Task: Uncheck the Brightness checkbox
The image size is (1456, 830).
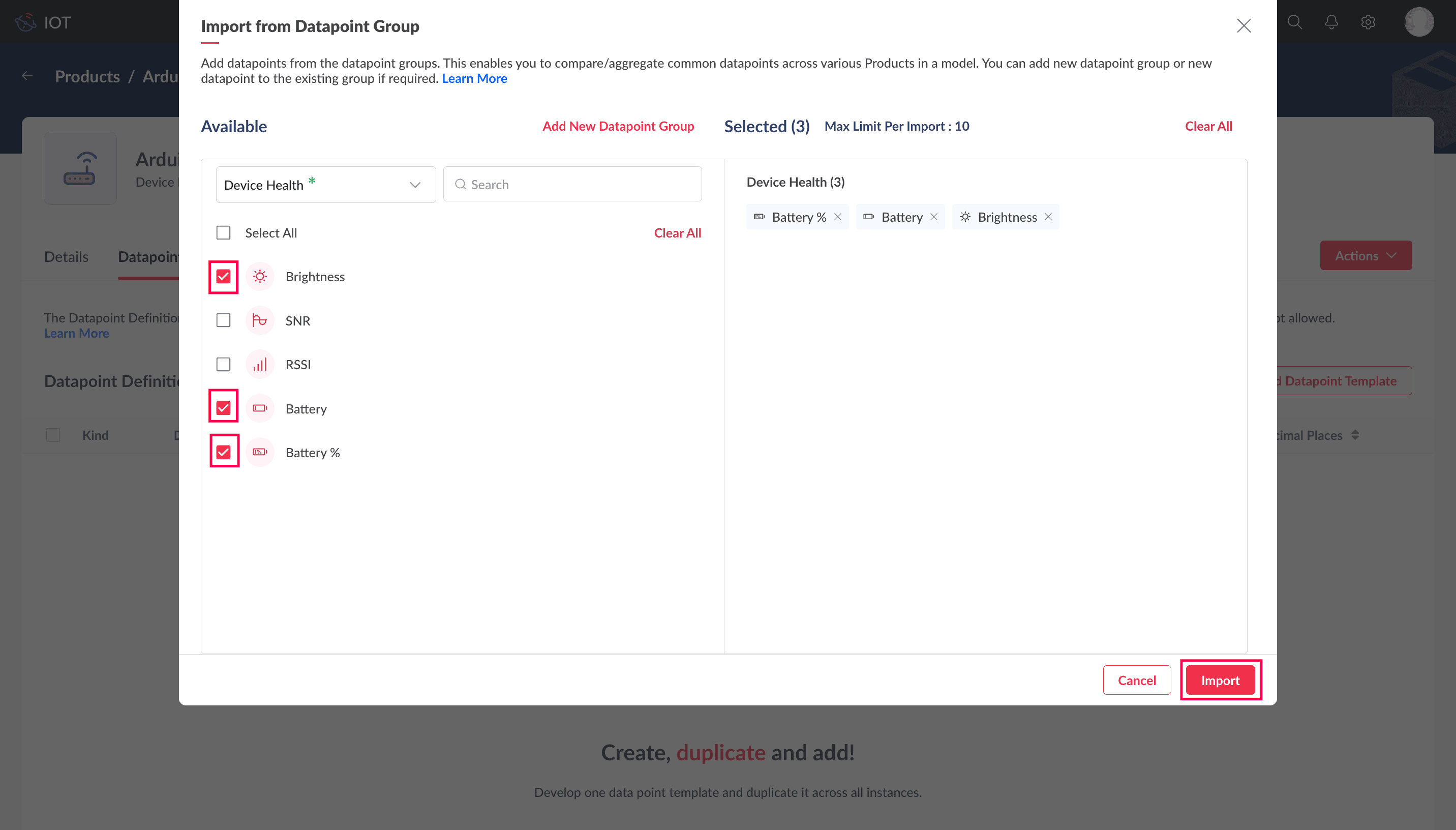Action: (x=223, y=277)
